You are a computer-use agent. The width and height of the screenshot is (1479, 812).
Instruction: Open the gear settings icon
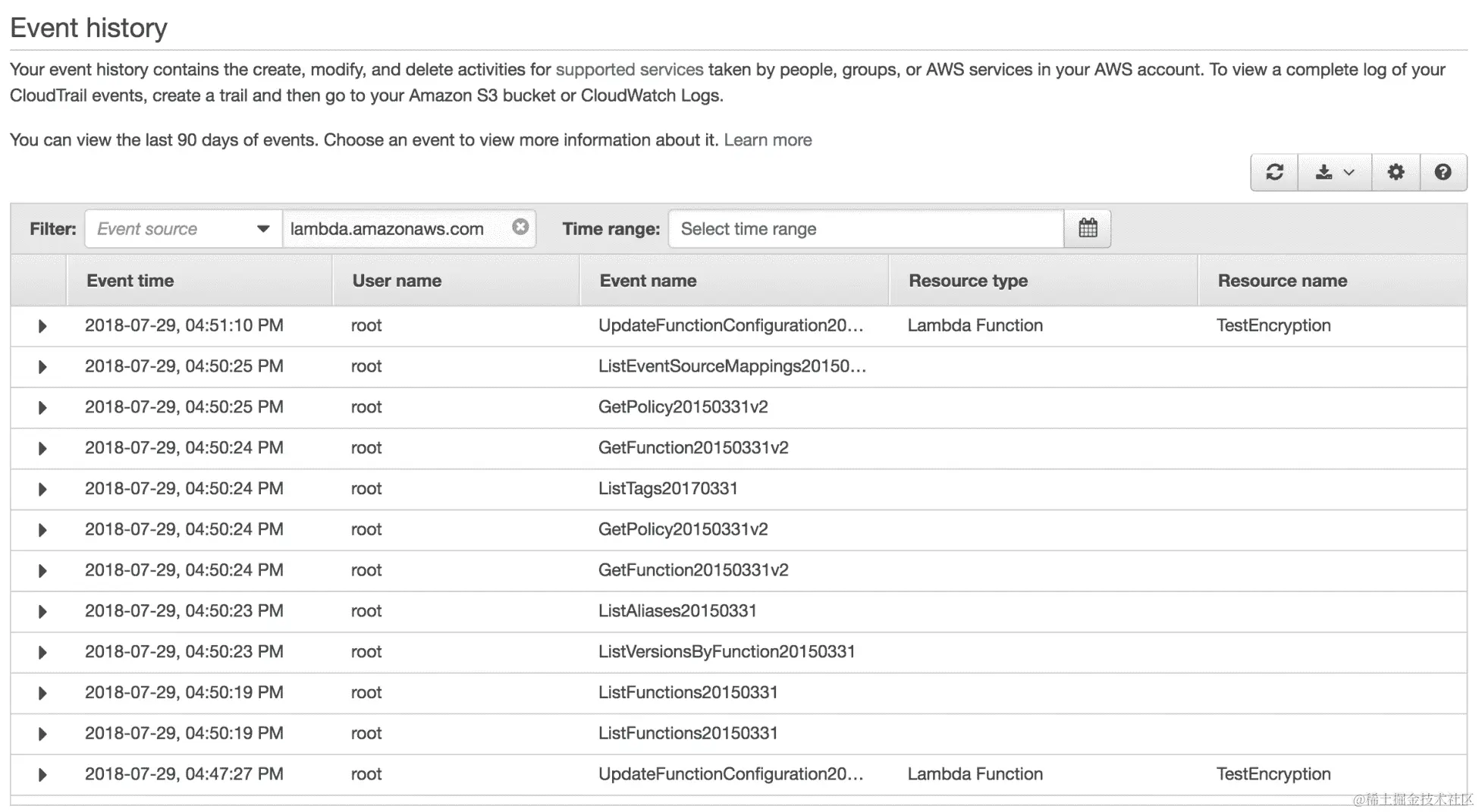coord(1396,172)
